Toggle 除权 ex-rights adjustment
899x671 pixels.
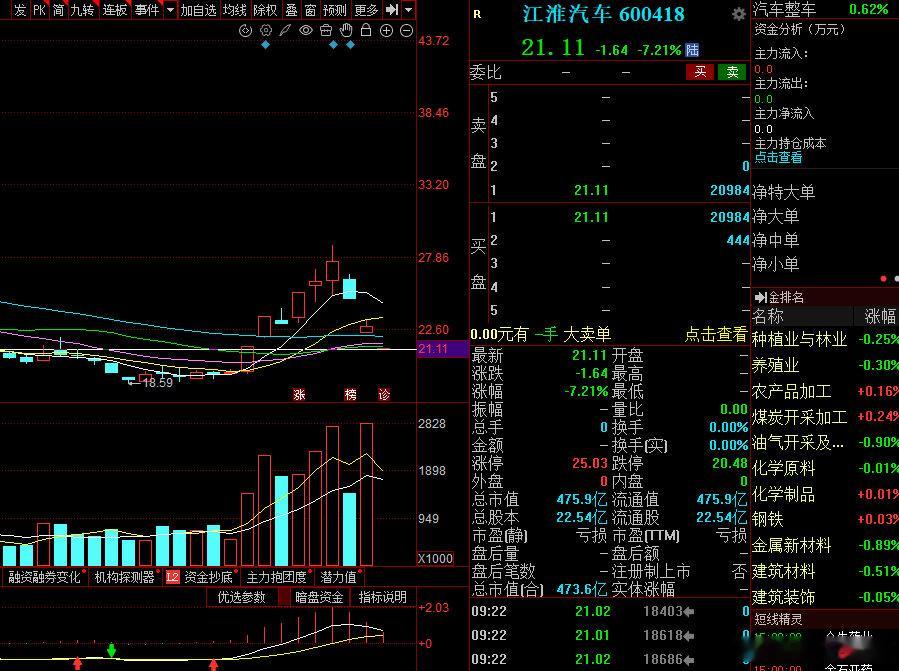(x=265, y=10)
